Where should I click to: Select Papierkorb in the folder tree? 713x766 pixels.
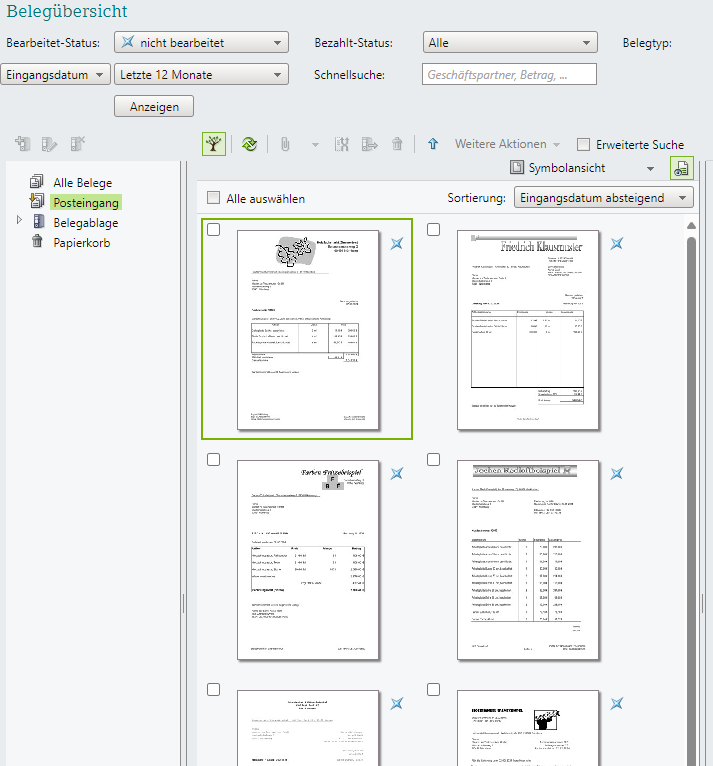81,242
